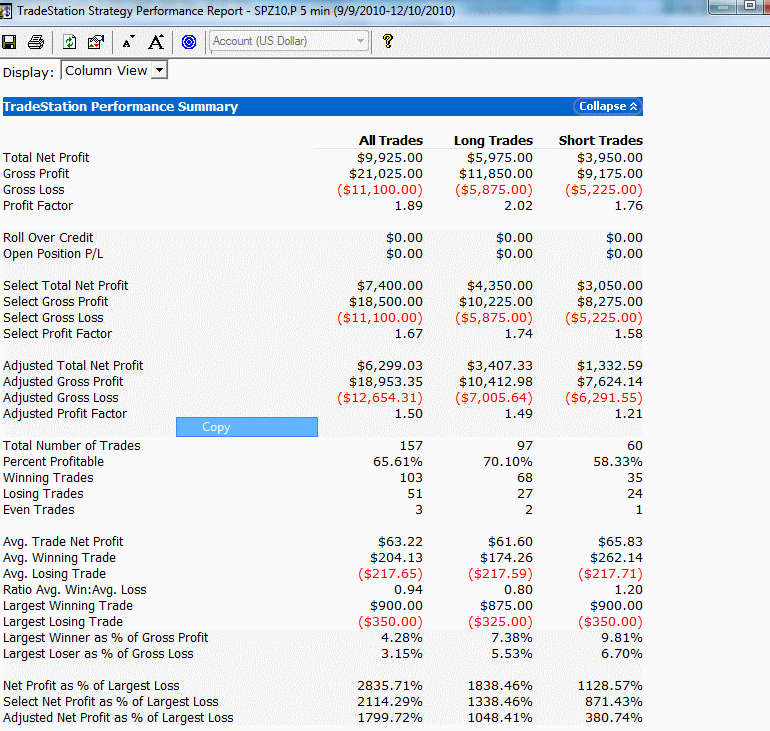Click the Total Net Profit row label
This screenshot has height=731, width=770.
(46, 158)
